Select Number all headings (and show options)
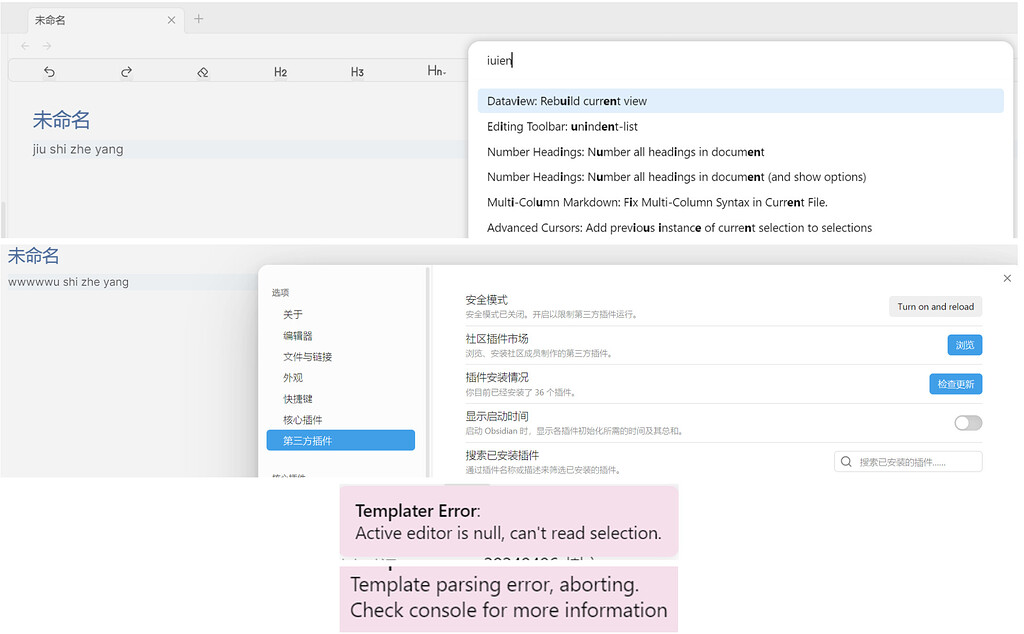 pyautogui.click(x=741, y=177)
